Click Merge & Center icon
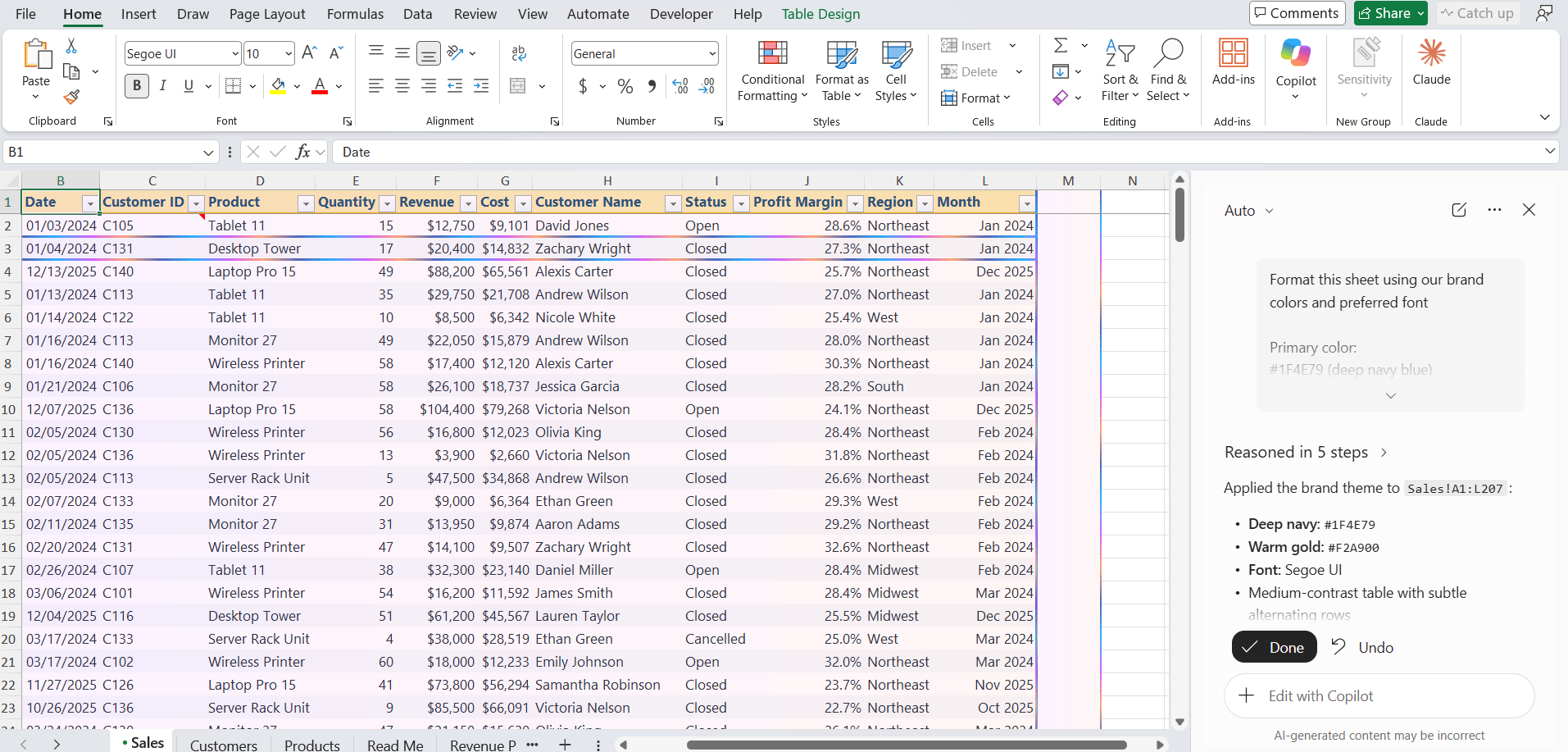This screenshot has height=752, width=1568. click(518, 85)
